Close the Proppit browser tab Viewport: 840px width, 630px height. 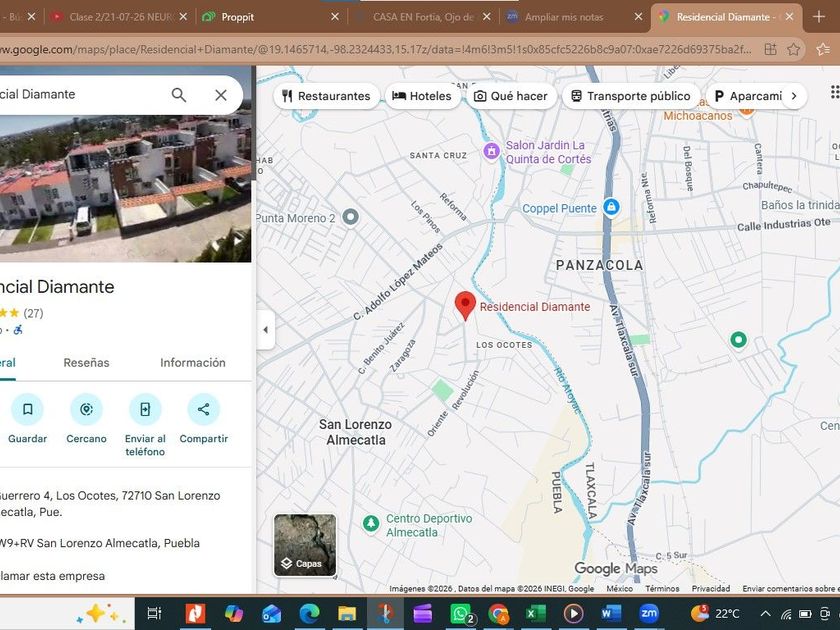coord(335,17)
